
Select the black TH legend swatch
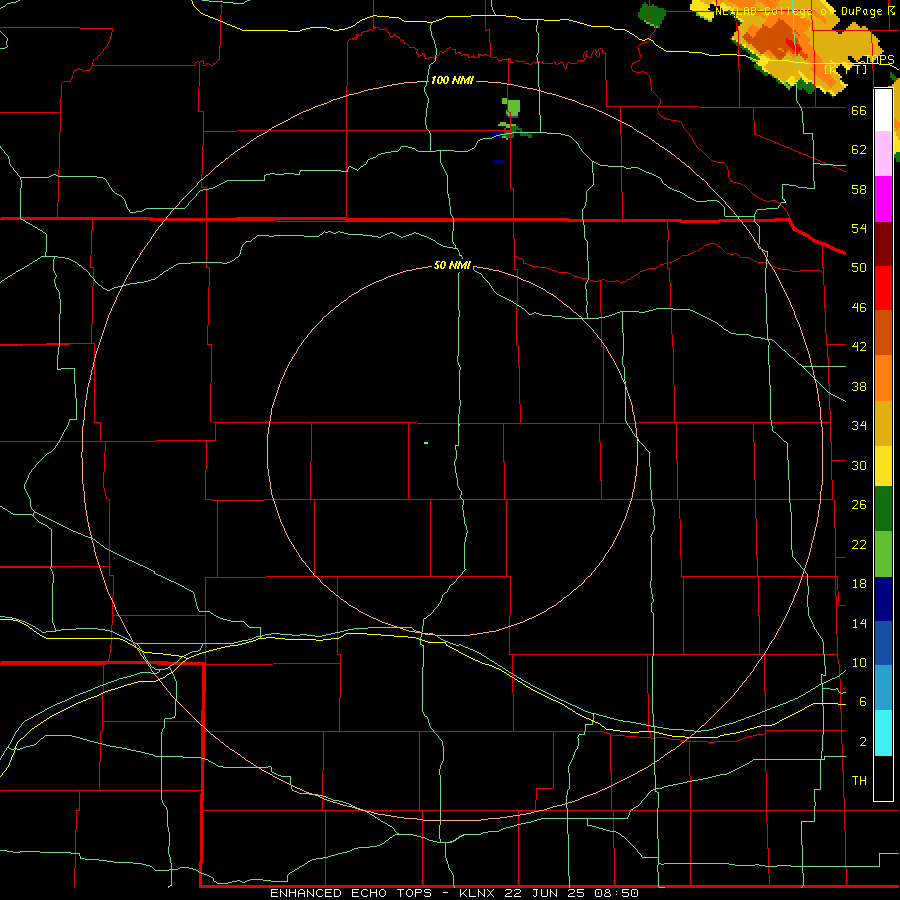pyautogui.click(x=883, y=778)
